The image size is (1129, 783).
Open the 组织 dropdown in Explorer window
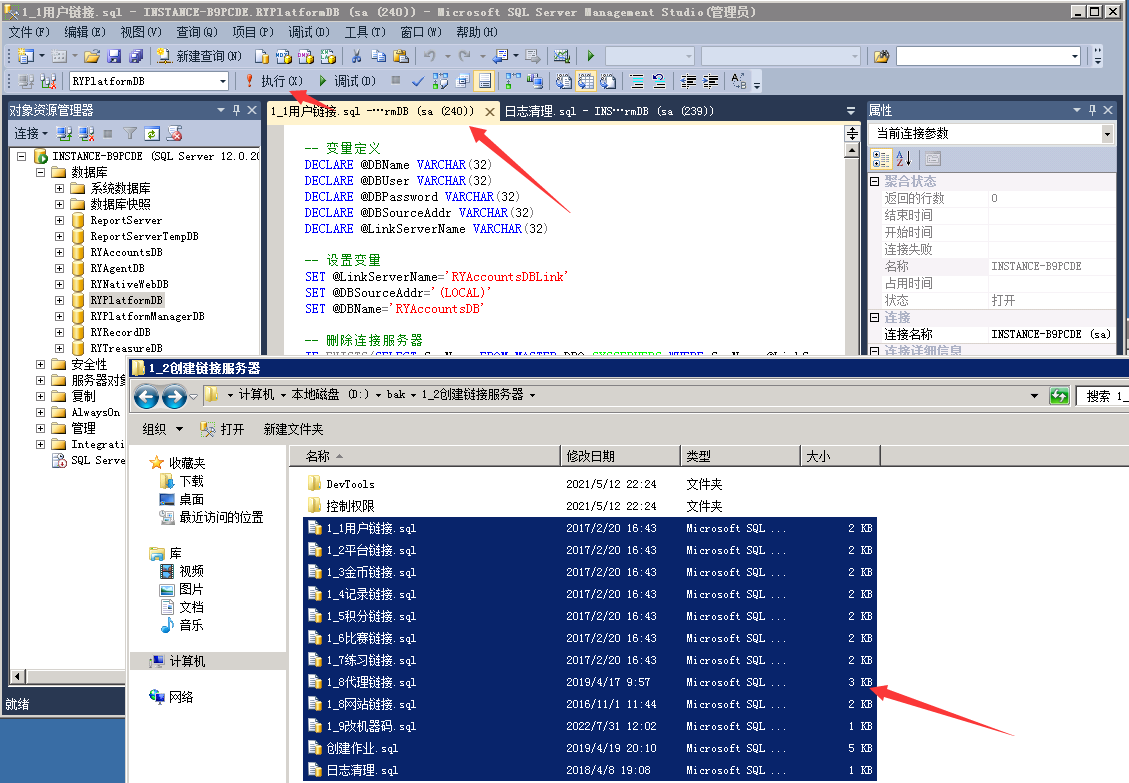pos(162,429)
